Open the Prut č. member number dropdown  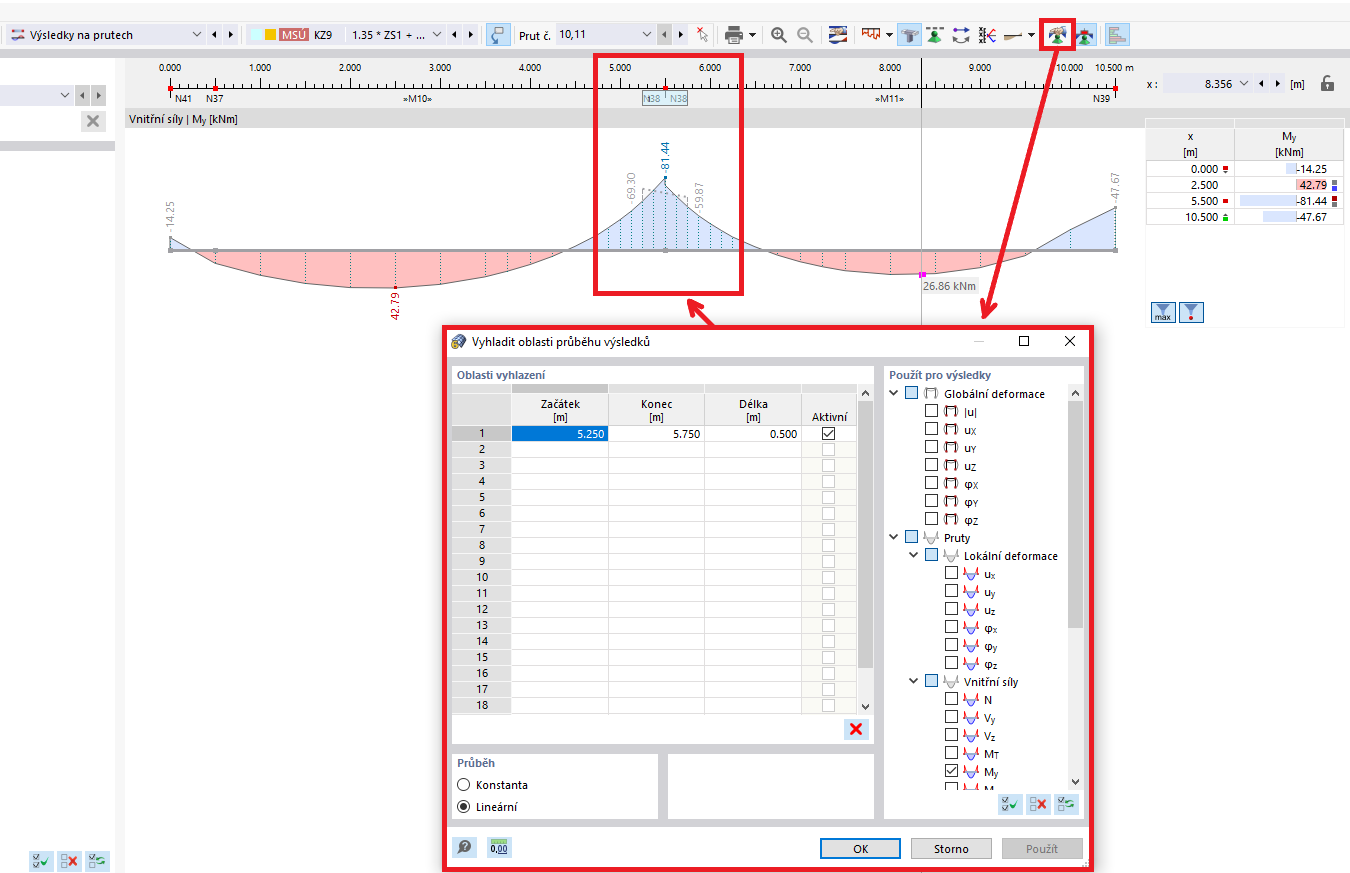click(648, 35)
